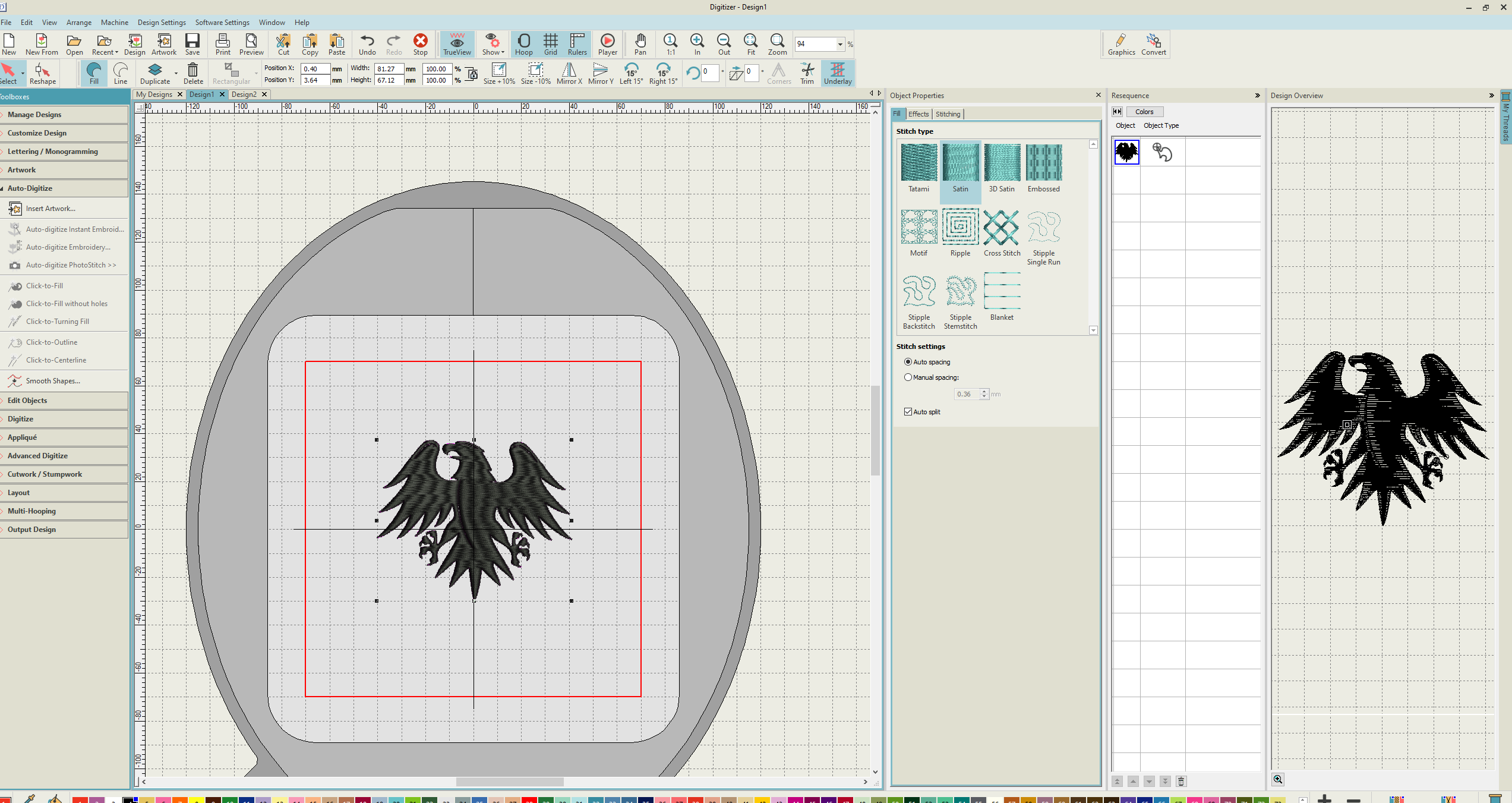Click Smooth Shapes... in Auto-Digitize
The height and width of the screenshot is (803, 1512).
coord(53,381)
